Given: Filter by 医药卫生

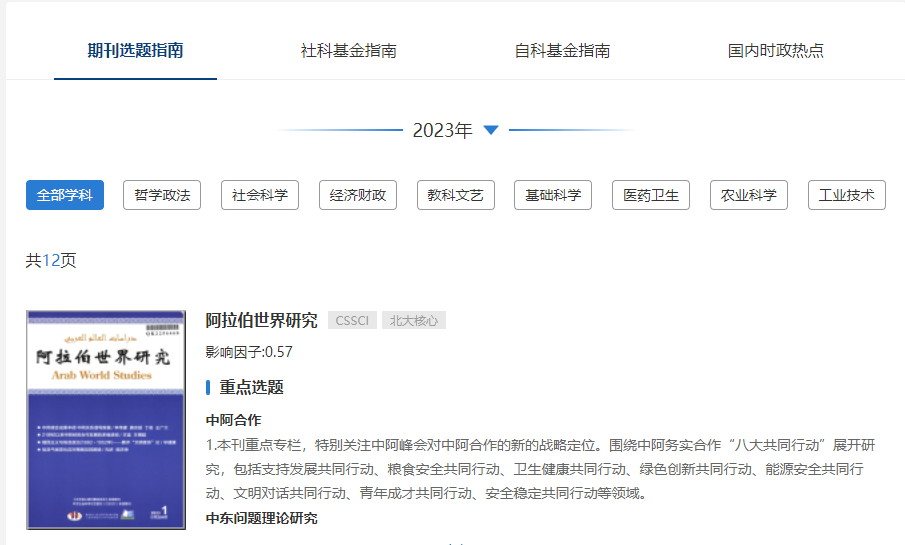Looking at the screenshot, I should pos(651,195).
